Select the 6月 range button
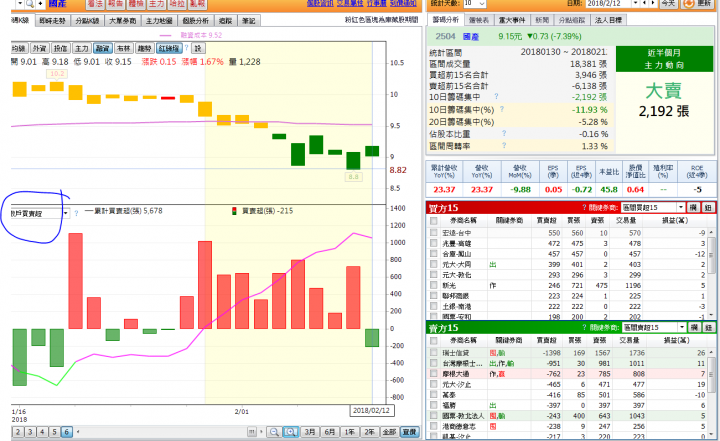The width and height of the screenshot is (720, 441). click(x=330, y=432)
